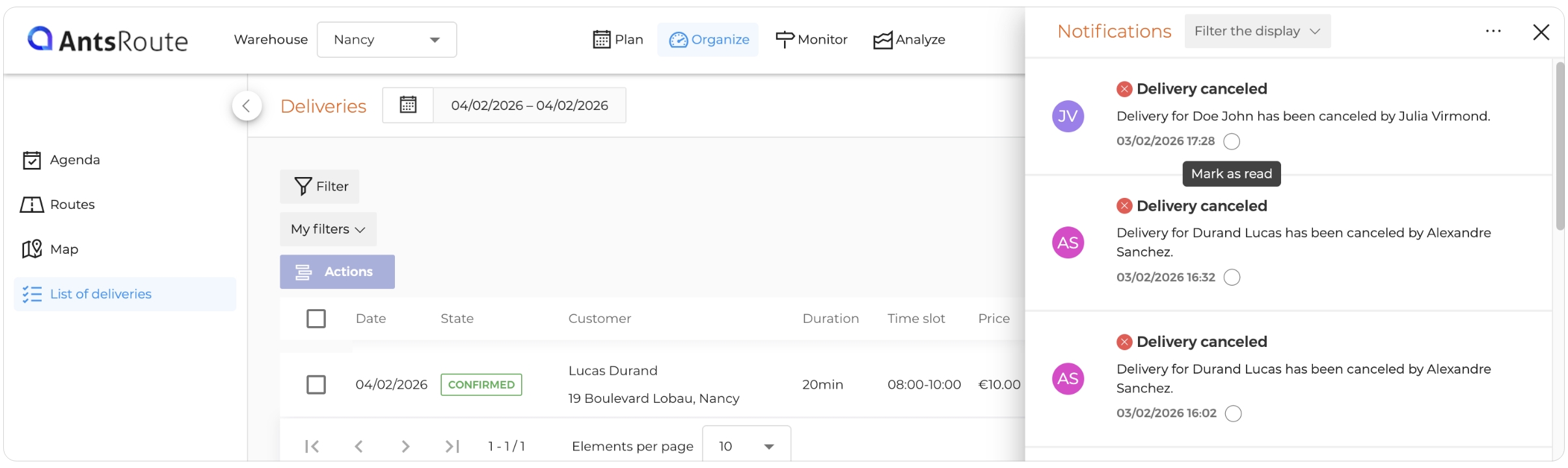The image size is (1568, 468).
Task: Jump to the last page of deliveries
Action: pos(452,447)
